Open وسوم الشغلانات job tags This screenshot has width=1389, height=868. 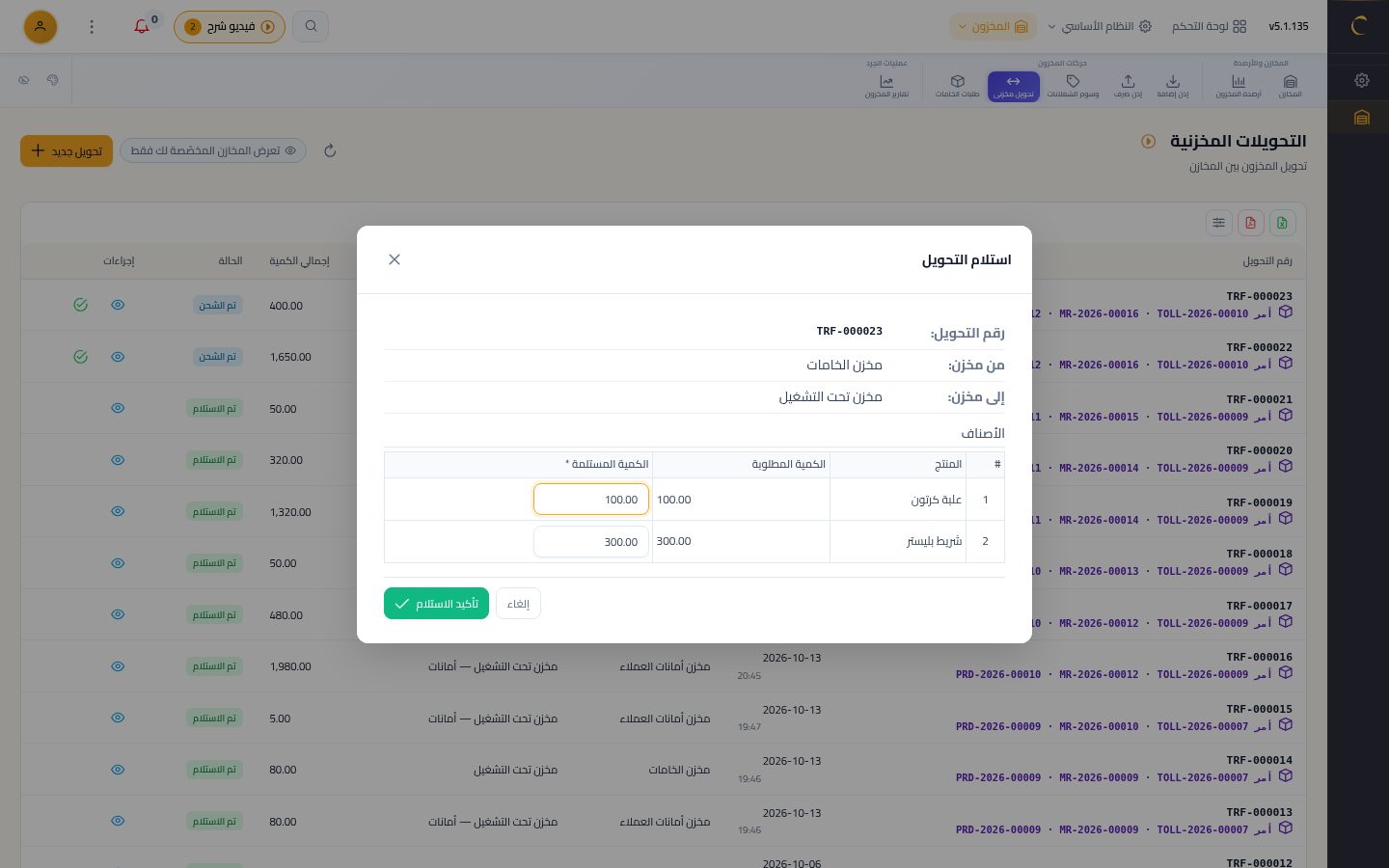[x=1073, y=86]
